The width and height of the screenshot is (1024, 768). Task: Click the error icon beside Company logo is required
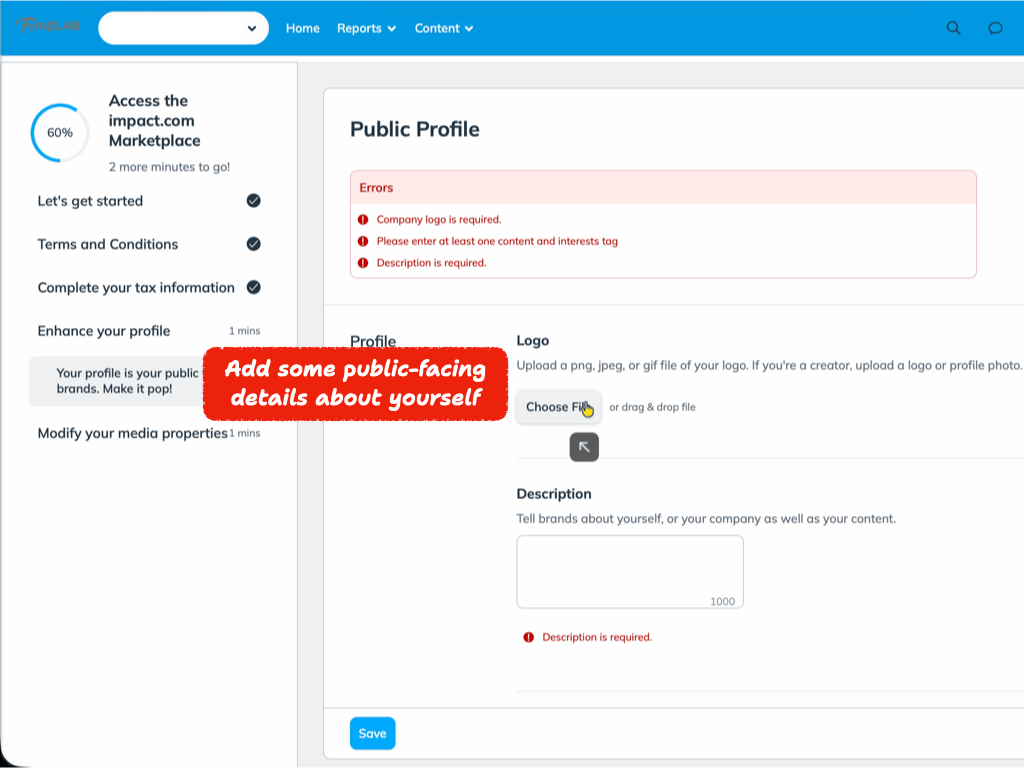[x=362, y=219]
